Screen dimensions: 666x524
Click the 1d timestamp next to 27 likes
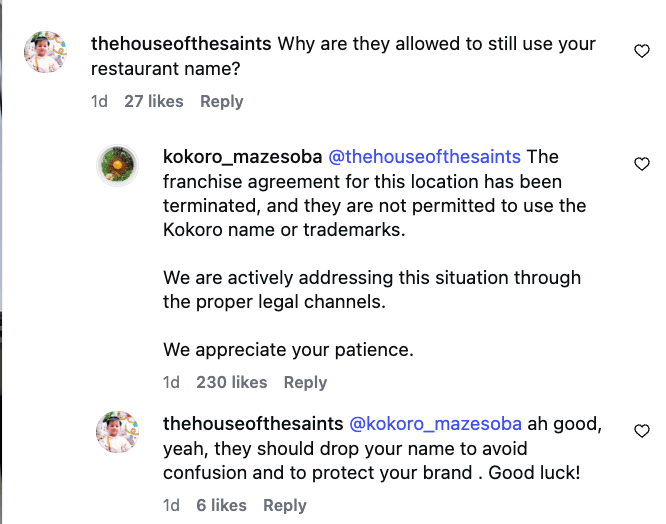pos(99,101)
